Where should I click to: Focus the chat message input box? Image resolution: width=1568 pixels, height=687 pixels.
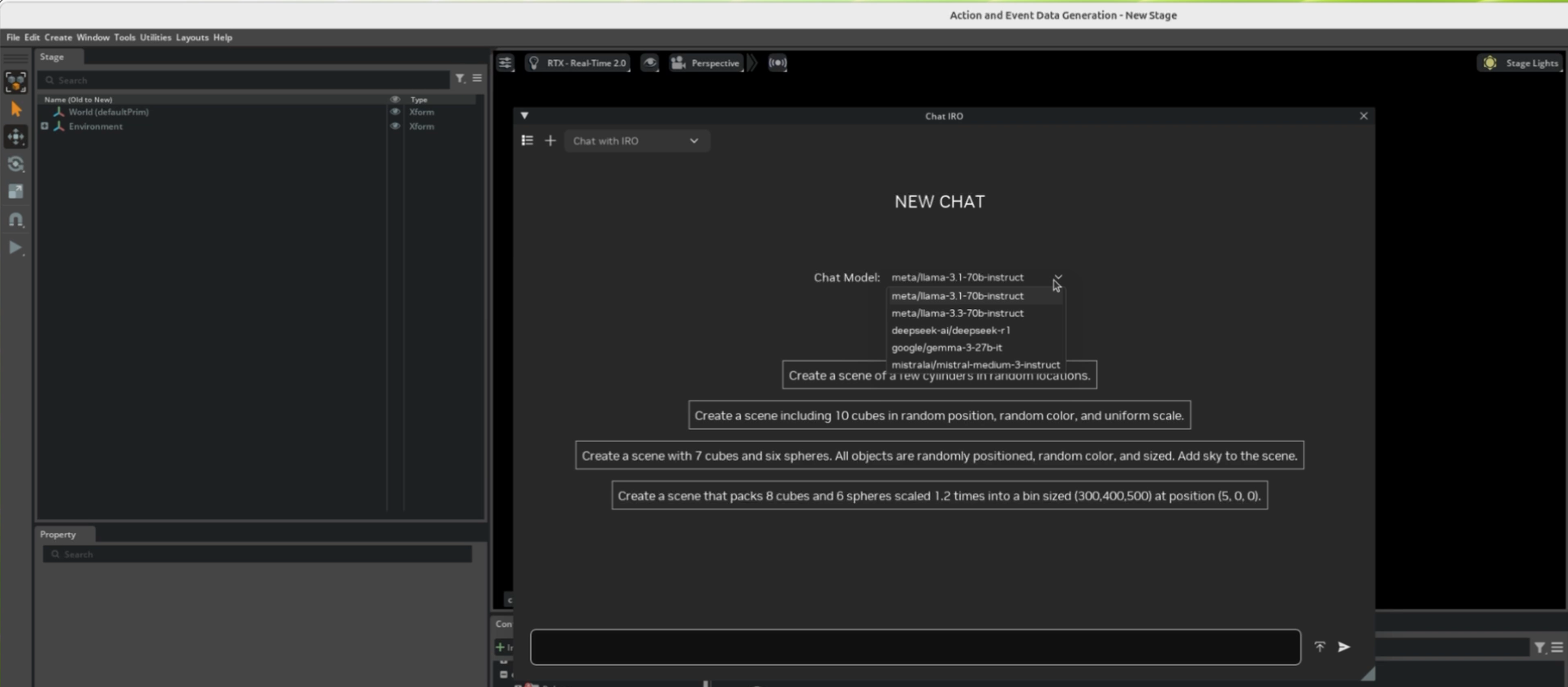click(915, 647)
